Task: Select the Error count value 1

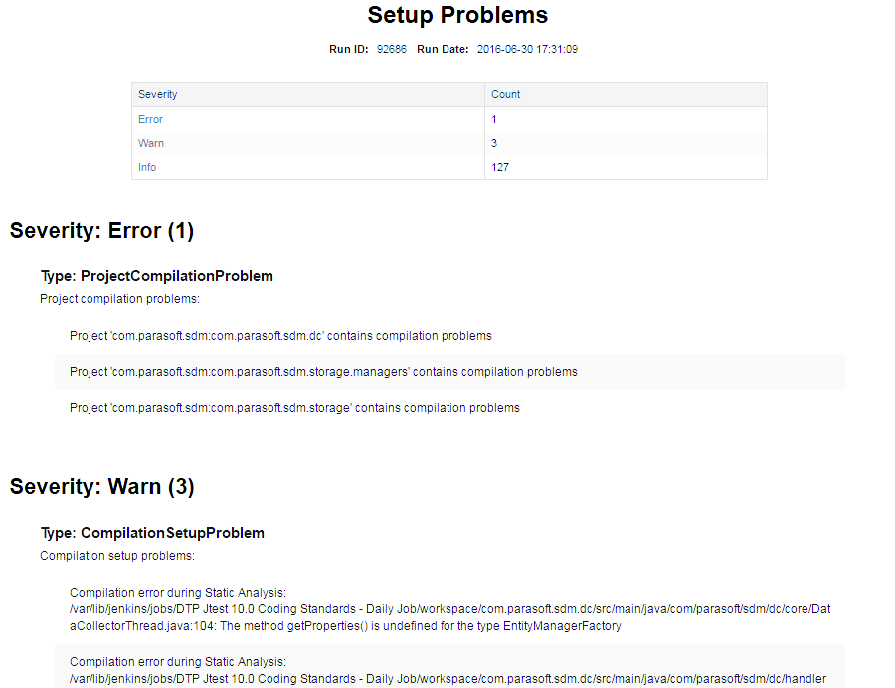Action: pyautogui.click(x=494, y=119)
